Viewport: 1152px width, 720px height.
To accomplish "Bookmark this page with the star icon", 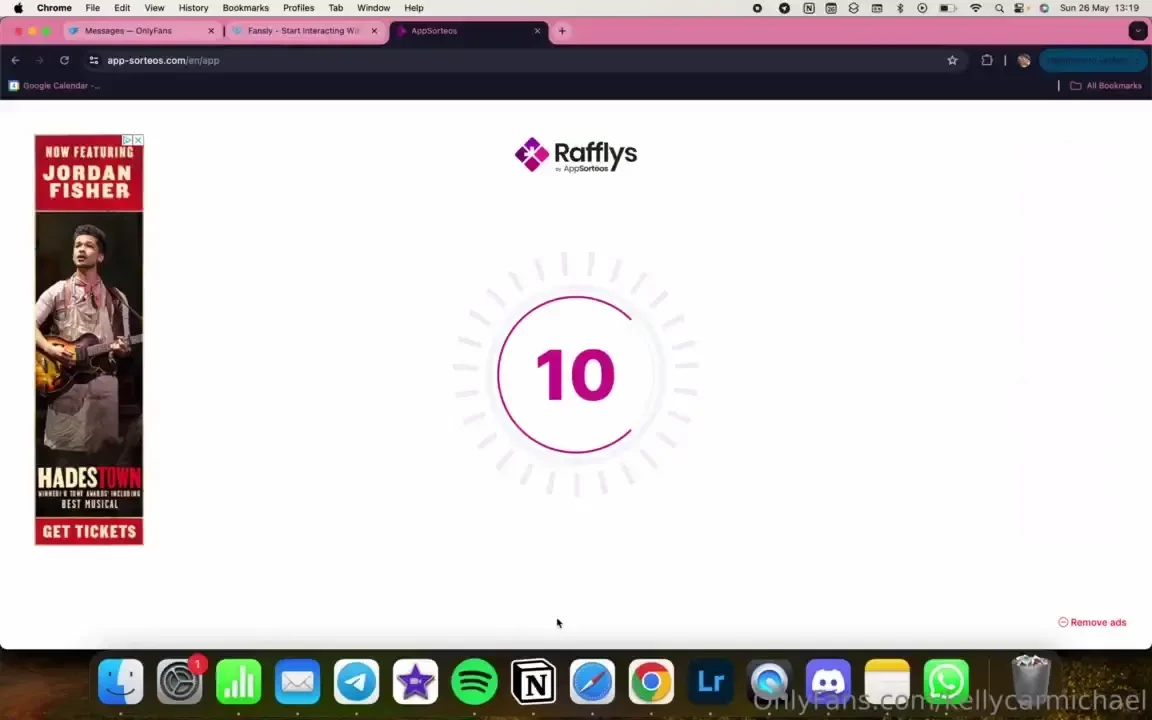I will pos(952,60).
